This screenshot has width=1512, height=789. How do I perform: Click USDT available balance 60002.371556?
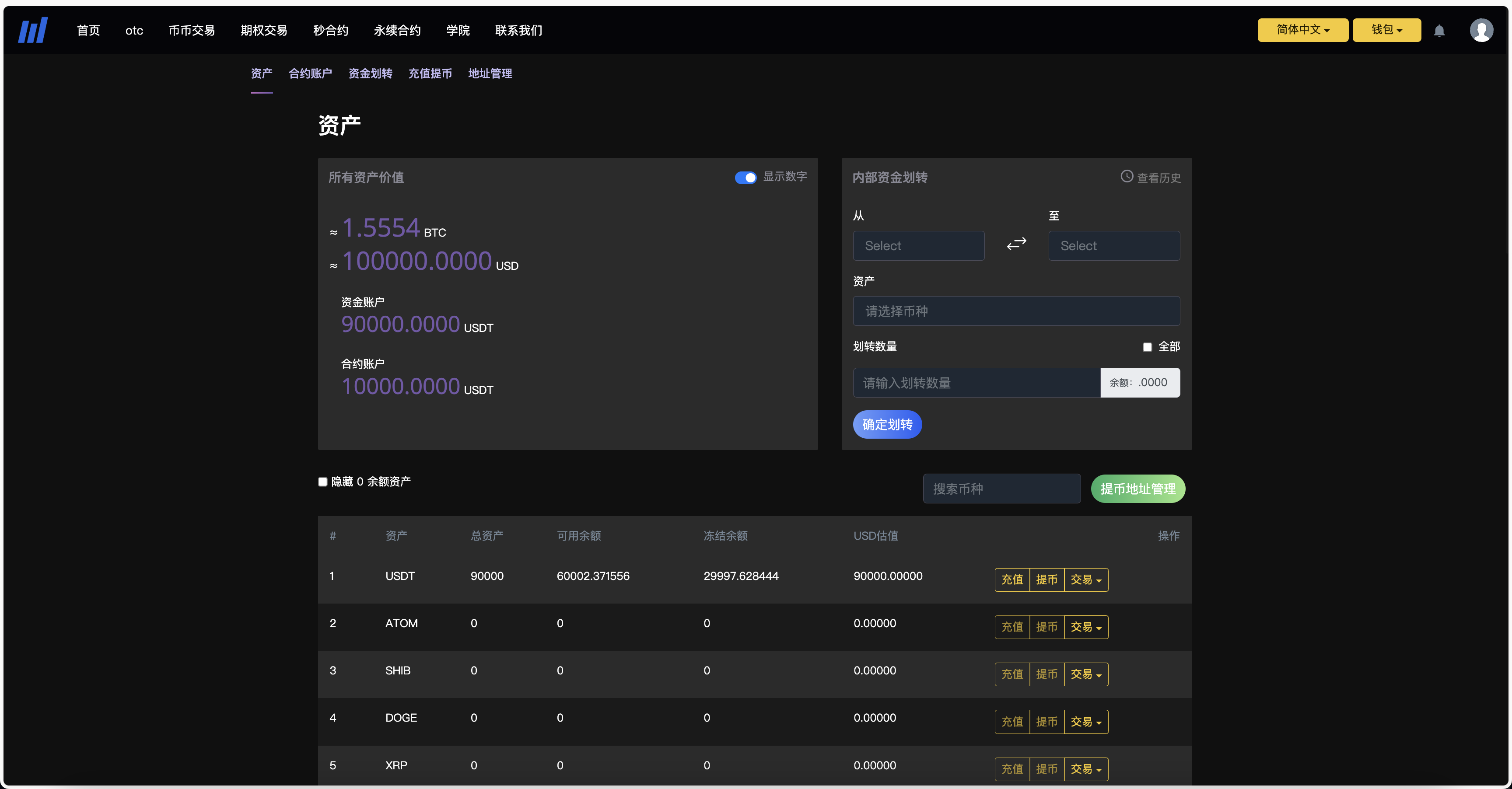pyautogui.click(x=593, y=576)
